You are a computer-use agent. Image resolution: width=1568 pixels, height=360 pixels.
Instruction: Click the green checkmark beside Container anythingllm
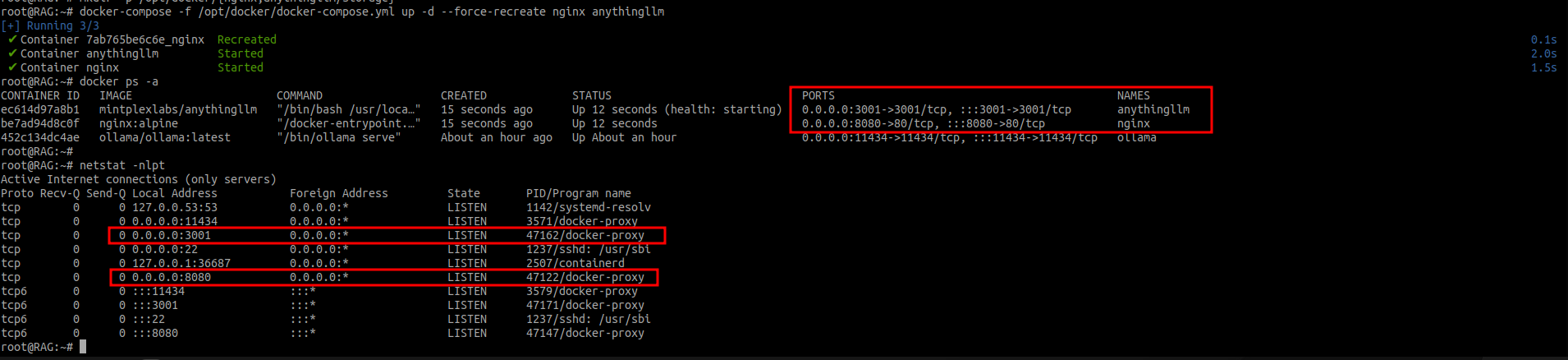coord(12,53)
